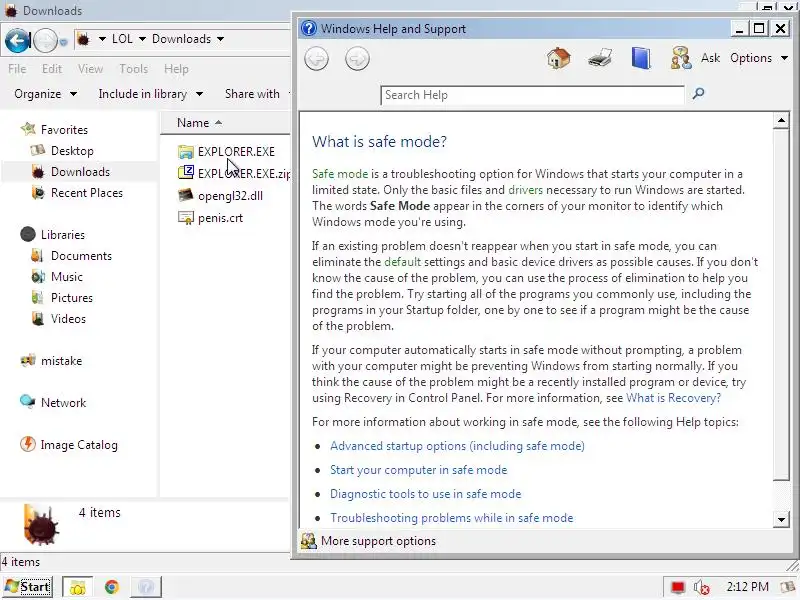Click Share with toolbar button
800x600 pixels.
click(252, 94)
